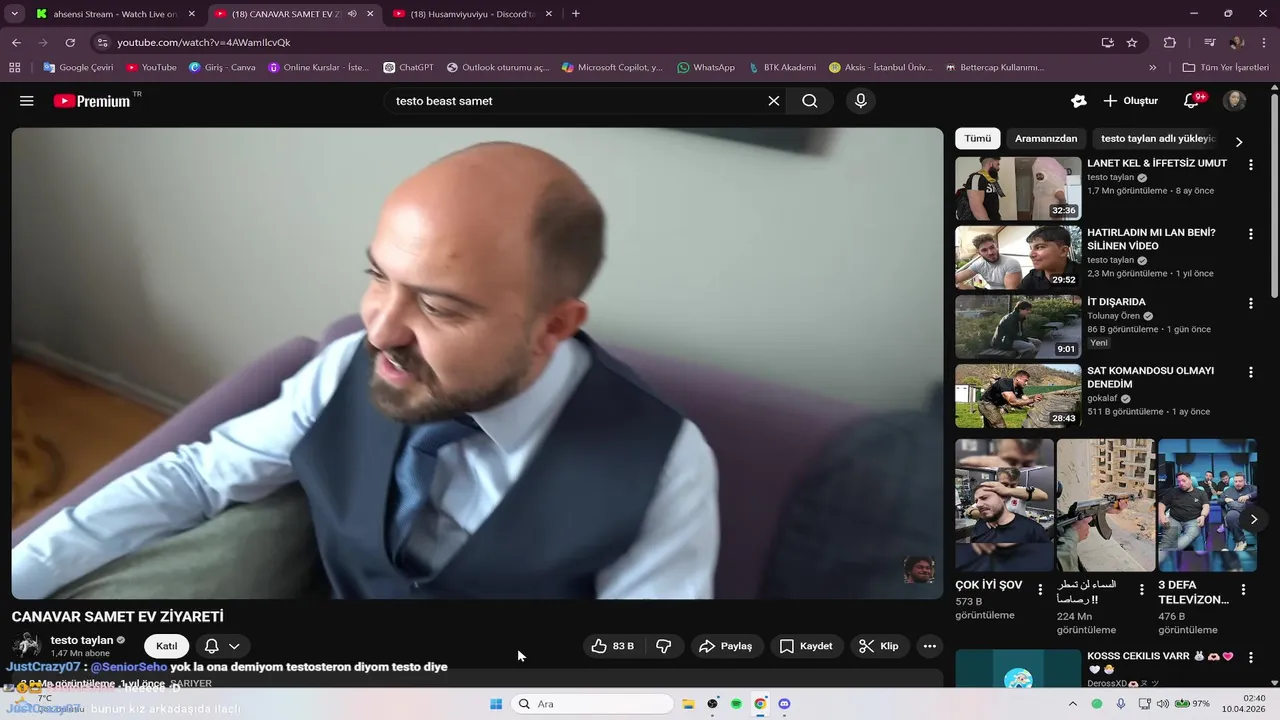Select testo taylan adlı yükleyici chip
Viewport: 1280px width, 720px height.
[1158, 139]
